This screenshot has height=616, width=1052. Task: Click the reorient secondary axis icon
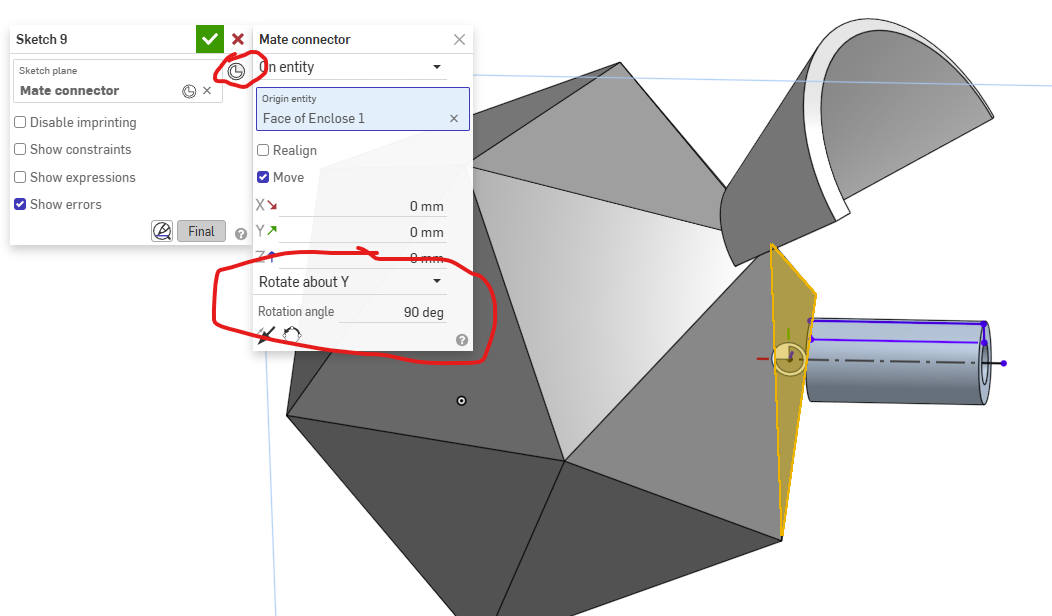click(x=292, y=333)
